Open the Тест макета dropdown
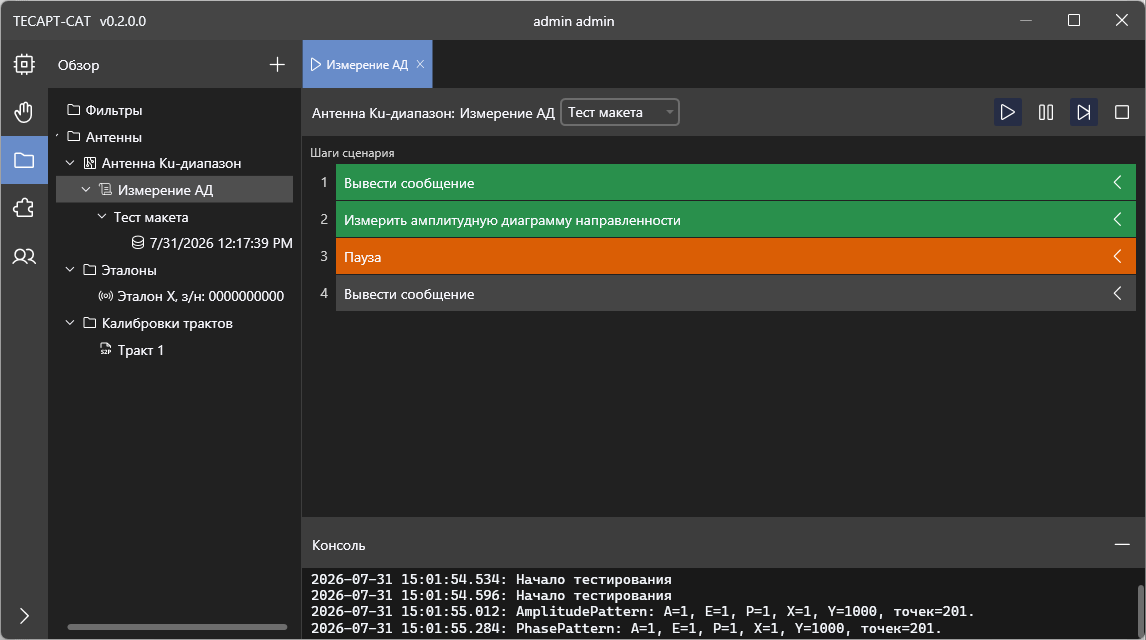This screenshot has height=640, width=1146. click(620, 113)
